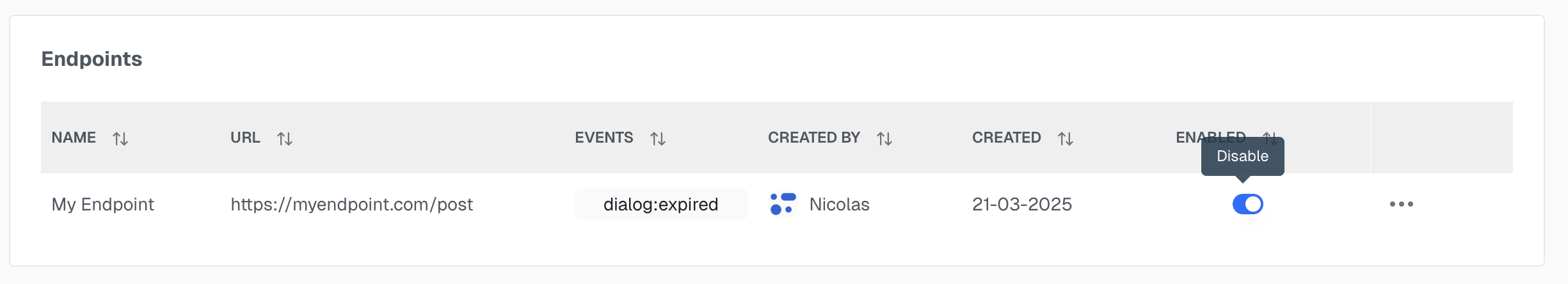The height and width of the screenshot is (284, 1568).
Task: Open the My Endpoint row name
Action: (x=103, y=204)
